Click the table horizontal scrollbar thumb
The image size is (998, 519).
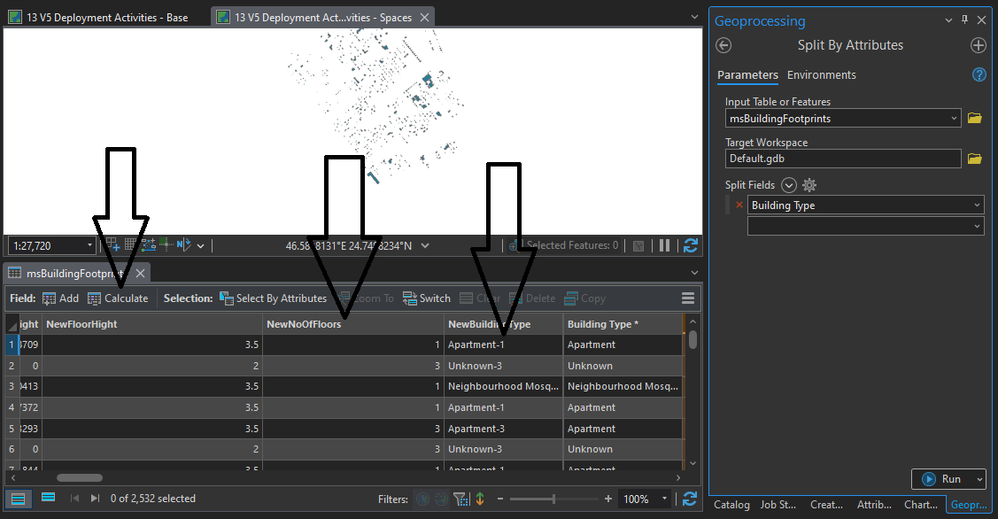coord(80,478)
